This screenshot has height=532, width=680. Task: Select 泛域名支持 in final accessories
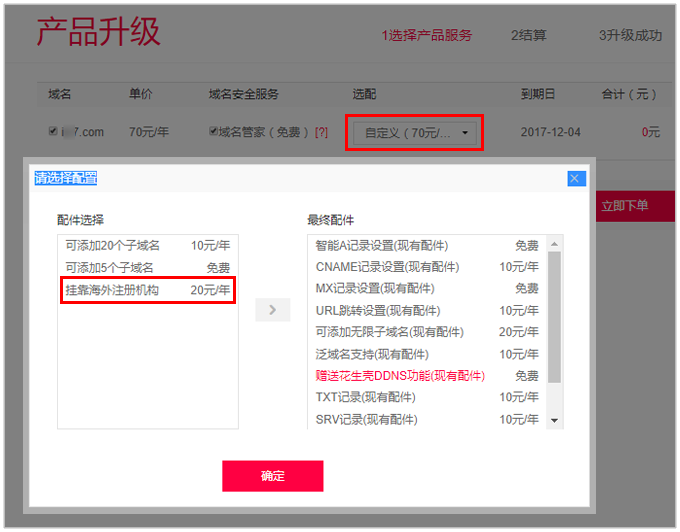(426, 354)
